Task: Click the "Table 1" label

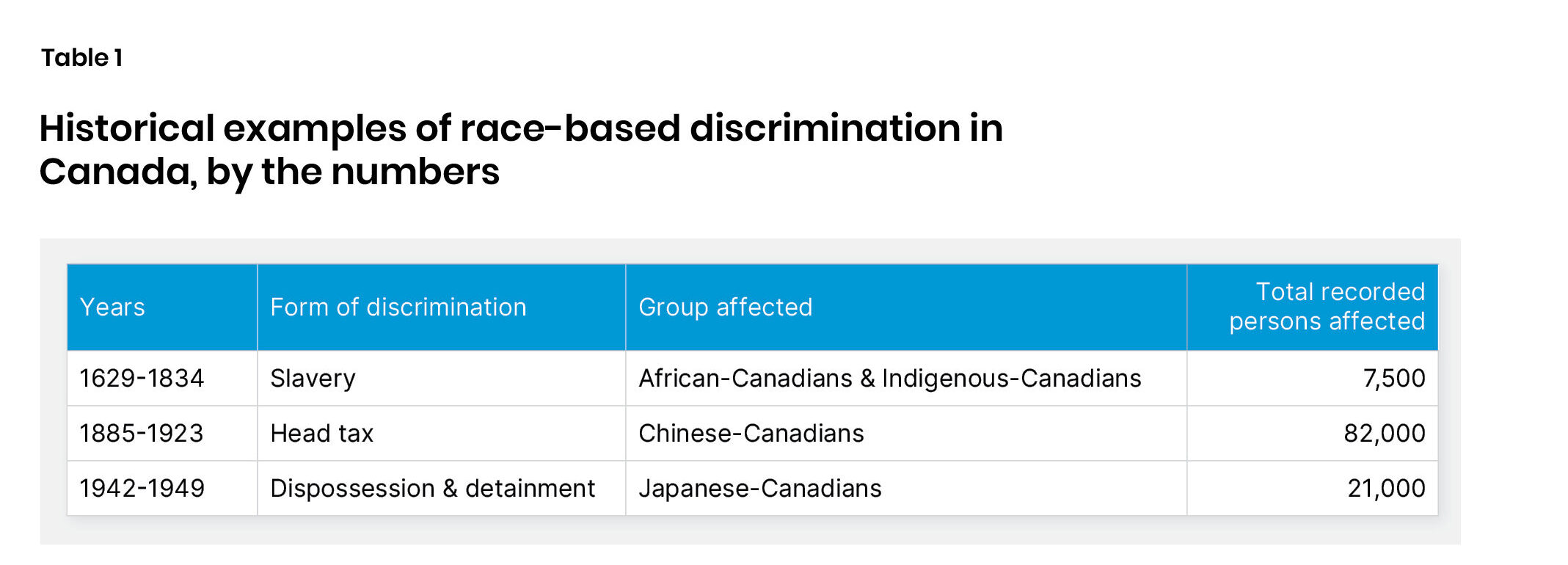Action: [81, 58]
